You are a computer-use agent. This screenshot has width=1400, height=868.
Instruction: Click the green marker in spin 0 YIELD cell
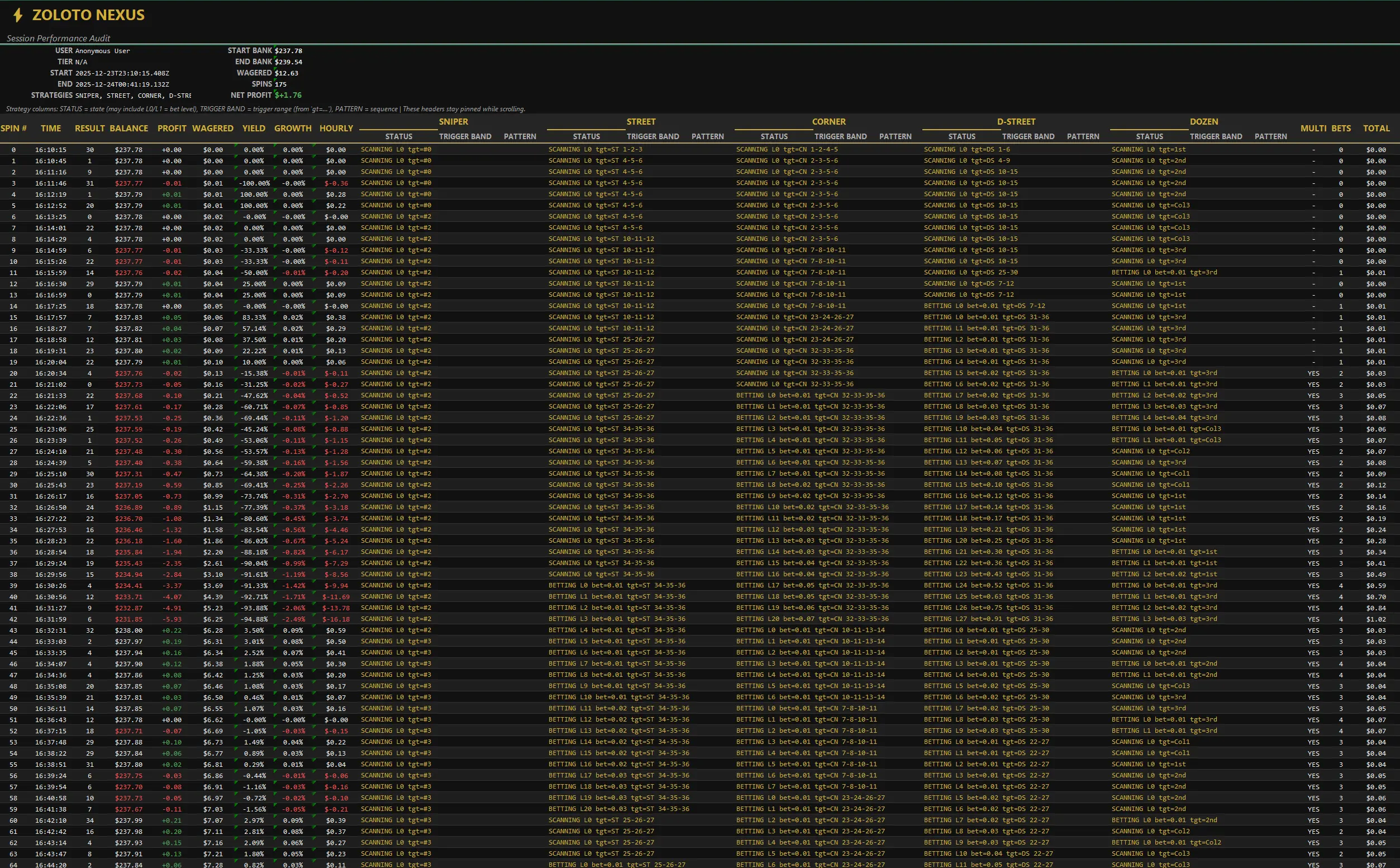point(237,146)
